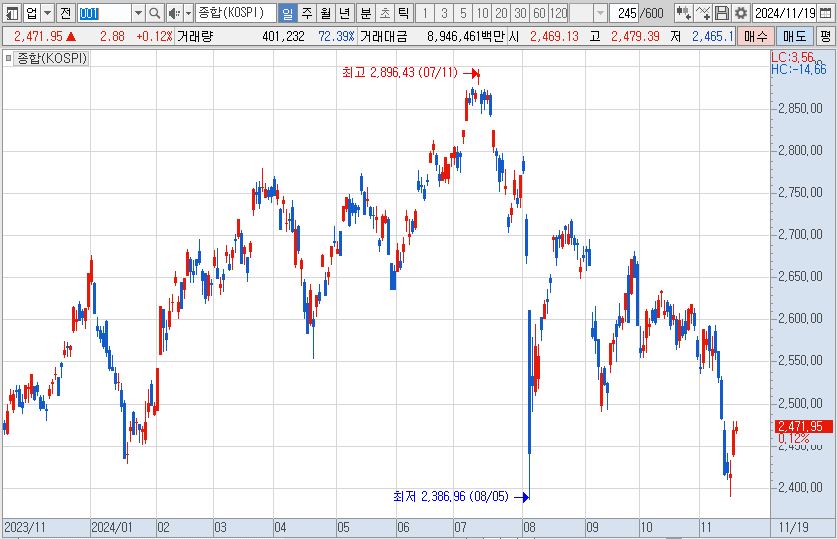The width and height of the screenshot is (837, 539).
Task: Select interval 120 button
Action: 558,13
